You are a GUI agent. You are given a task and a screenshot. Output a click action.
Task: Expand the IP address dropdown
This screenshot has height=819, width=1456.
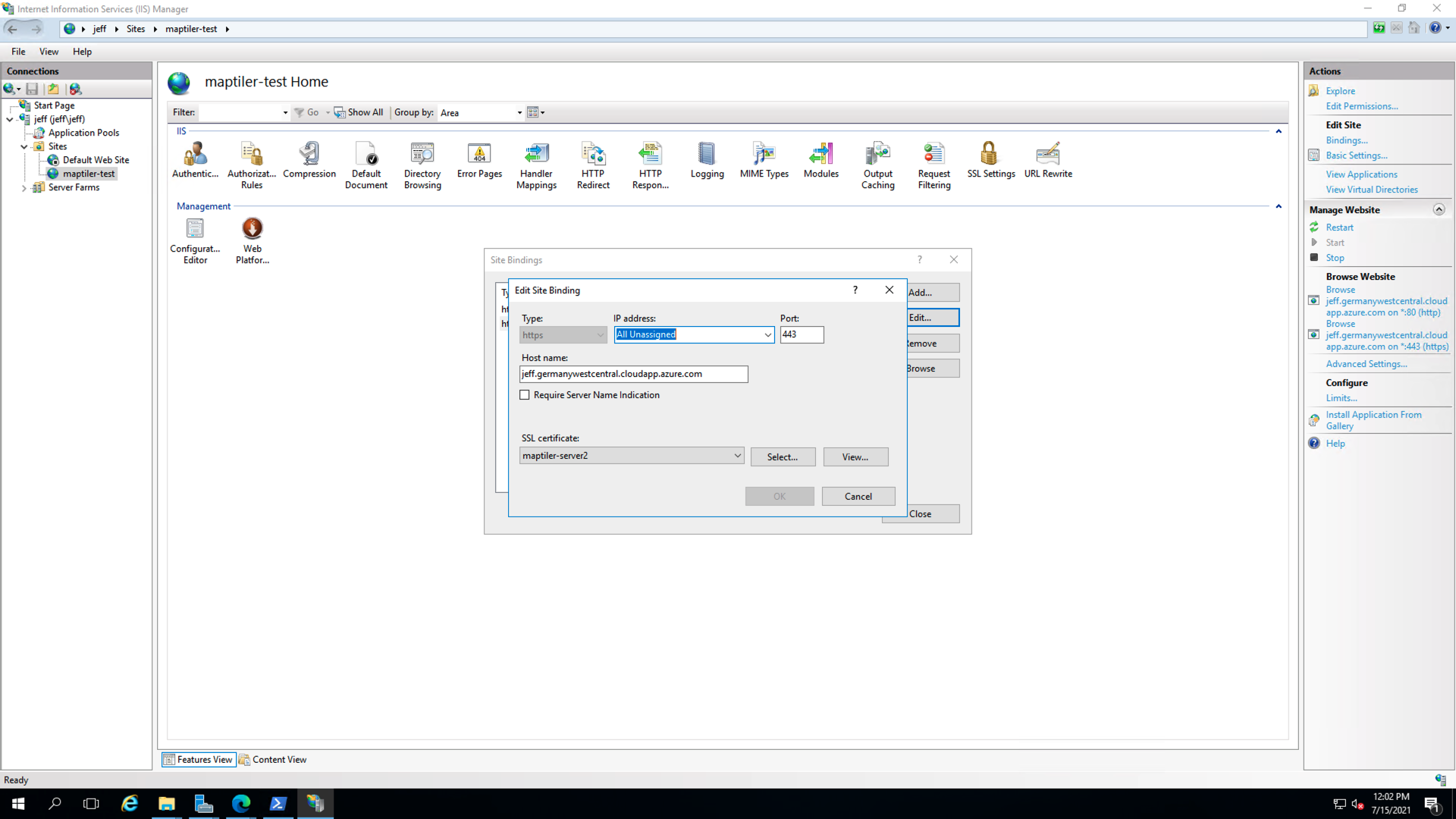pos(767,334)
